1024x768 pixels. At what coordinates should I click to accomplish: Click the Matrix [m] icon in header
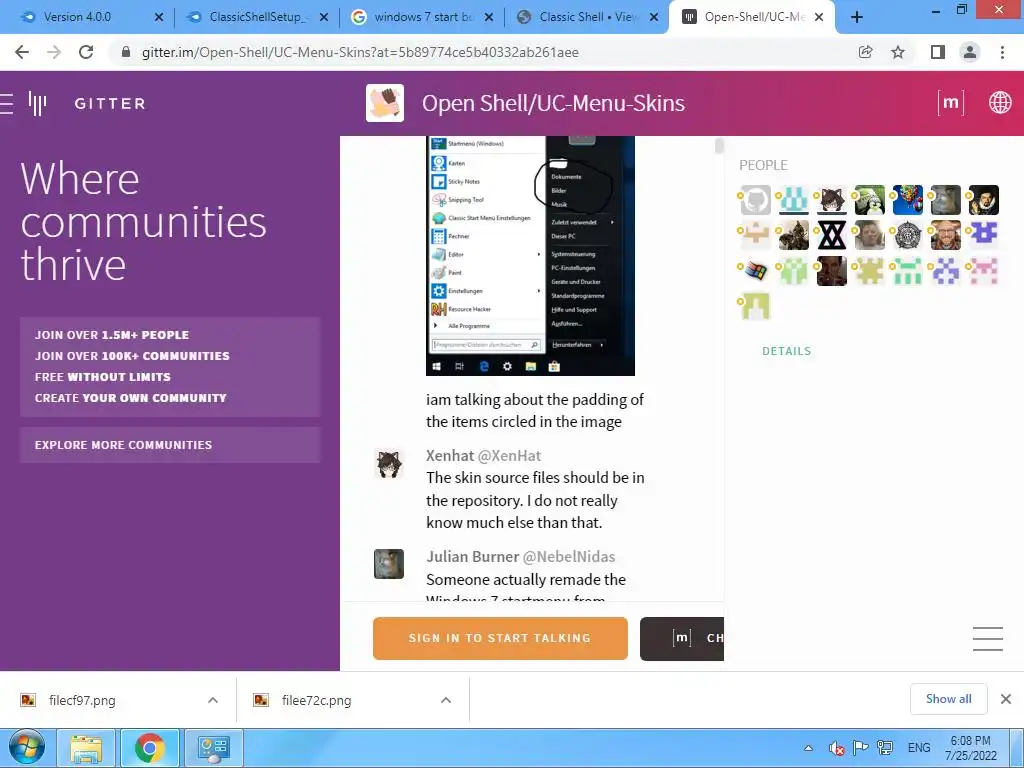[x=951, y=103]
